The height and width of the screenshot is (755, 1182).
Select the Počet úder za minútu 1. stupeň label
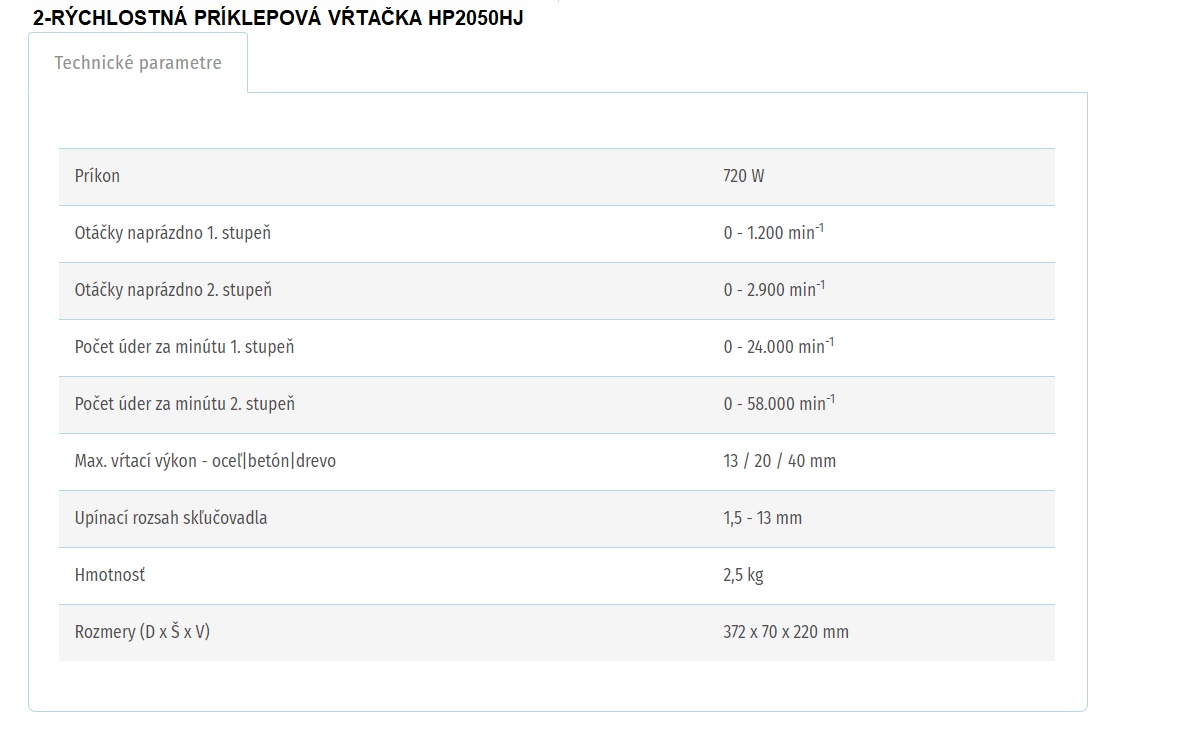[x=184, y=347]
